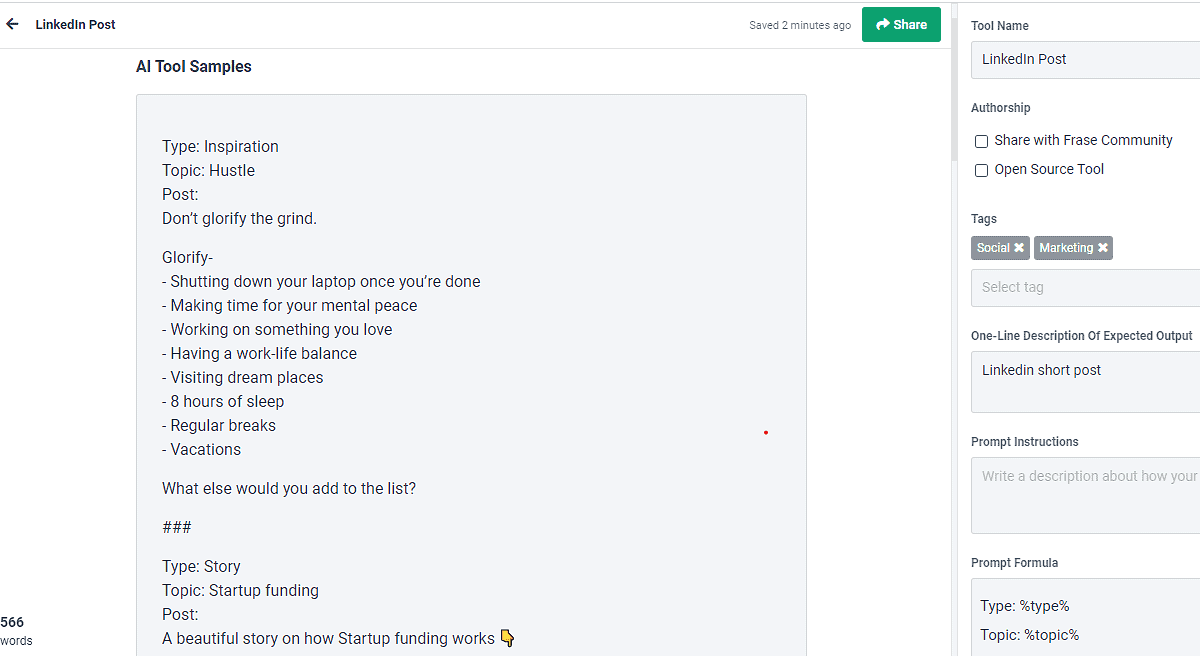Click the Marketing tag chip

point(1065,248)
